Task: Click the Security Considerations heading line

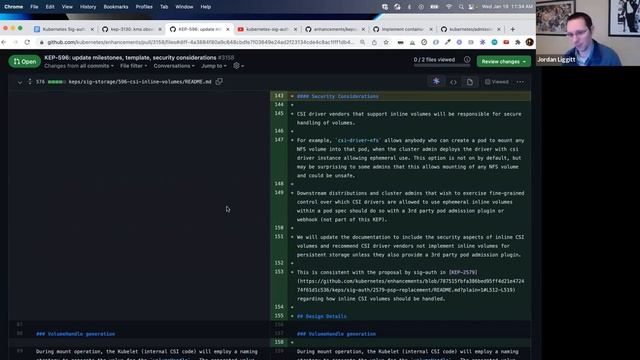Action: [x=338, y=96]
